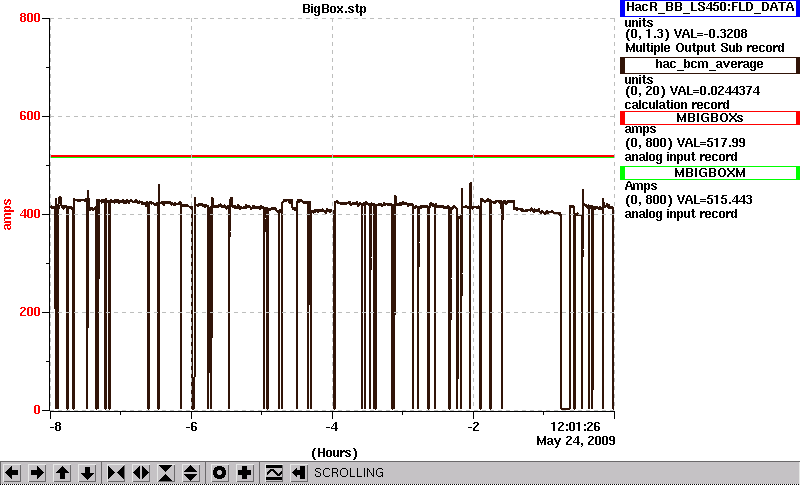Screen dimensions: 800x485
Task: Select the hac_bcm_average curve legend
Action: pyautogui.click(x=710, y=65)
